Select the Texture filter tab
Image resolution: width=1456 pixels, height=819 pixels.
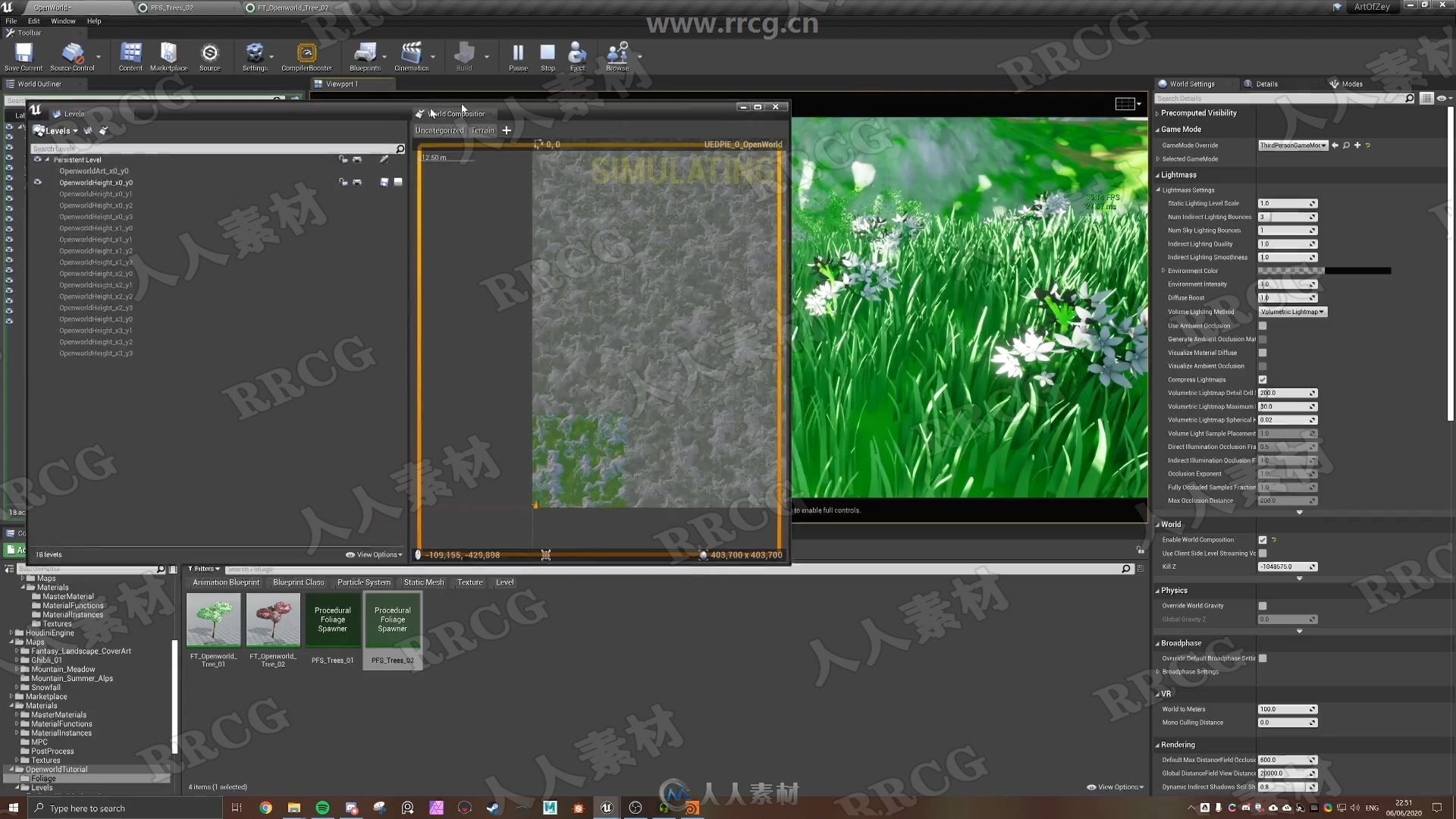(x=470, y=582)
